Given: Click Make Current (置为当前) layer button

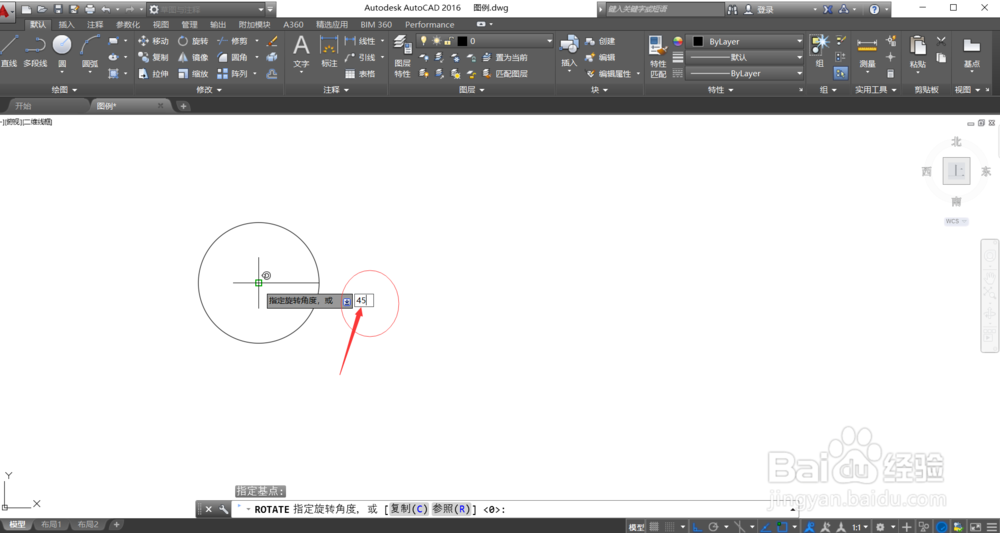Looking at the screenshot, I should coord(505,57).
